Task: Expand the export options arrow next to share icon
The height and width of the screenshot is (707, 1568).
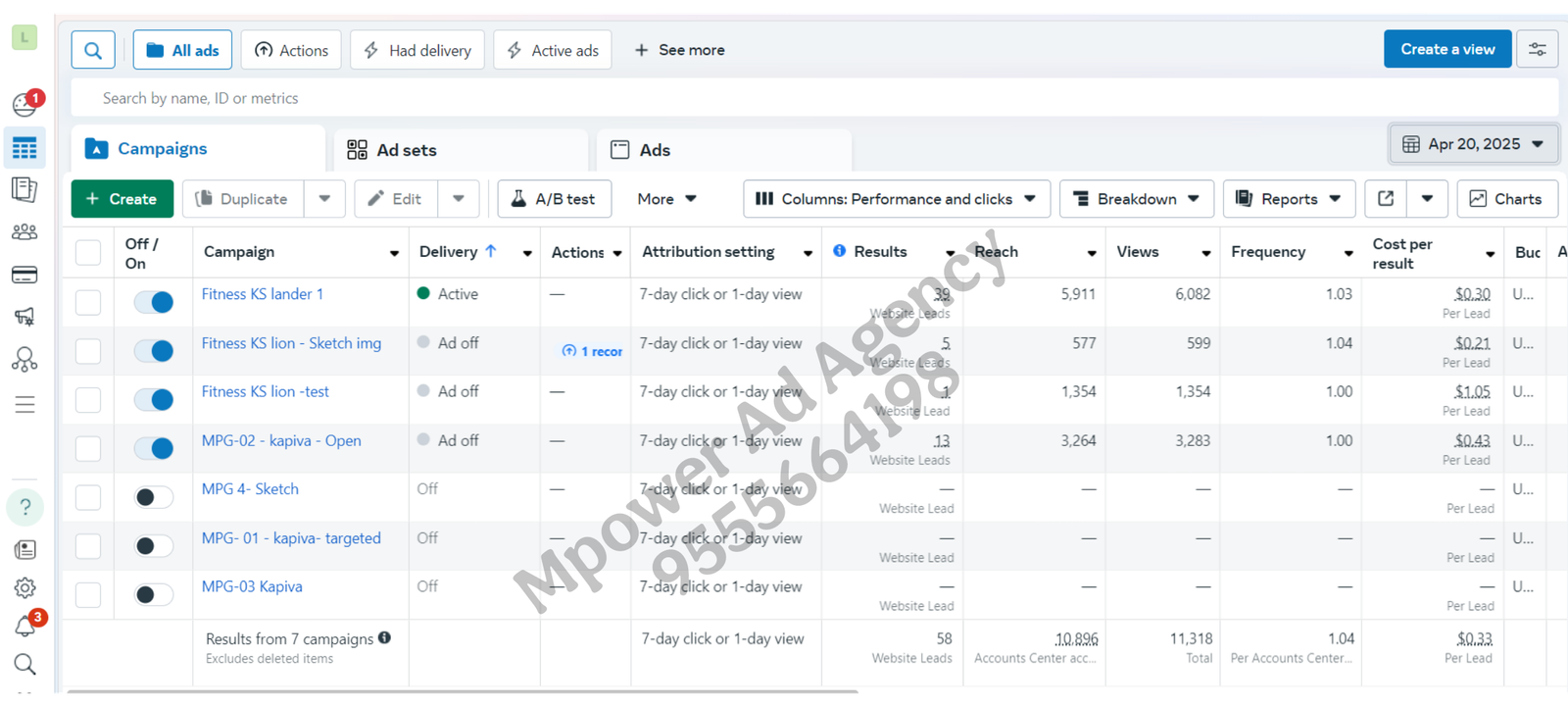Action: tap(1427, 199)
